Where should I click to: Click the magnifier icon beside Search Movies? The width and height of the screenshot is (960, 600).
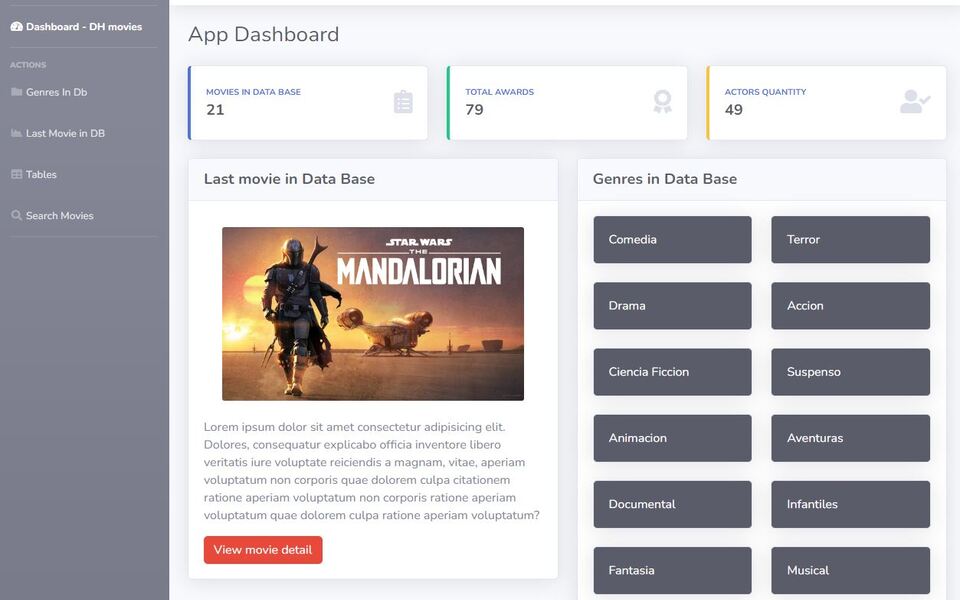(x=16, y=215)
